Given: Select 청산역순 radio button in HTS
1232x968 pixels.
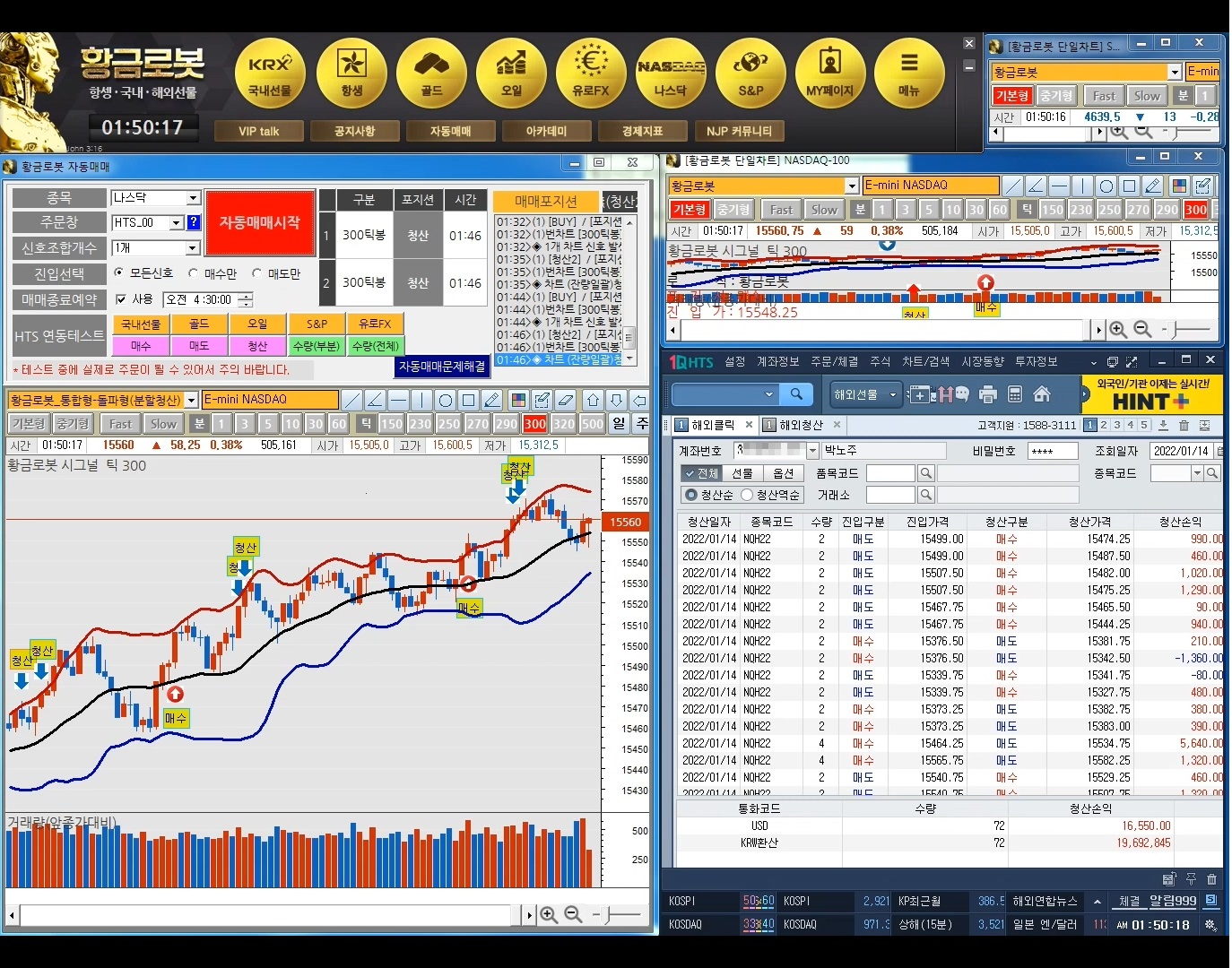Looking at the screenshot, I should pyautogui.click(x=746, y=495).
